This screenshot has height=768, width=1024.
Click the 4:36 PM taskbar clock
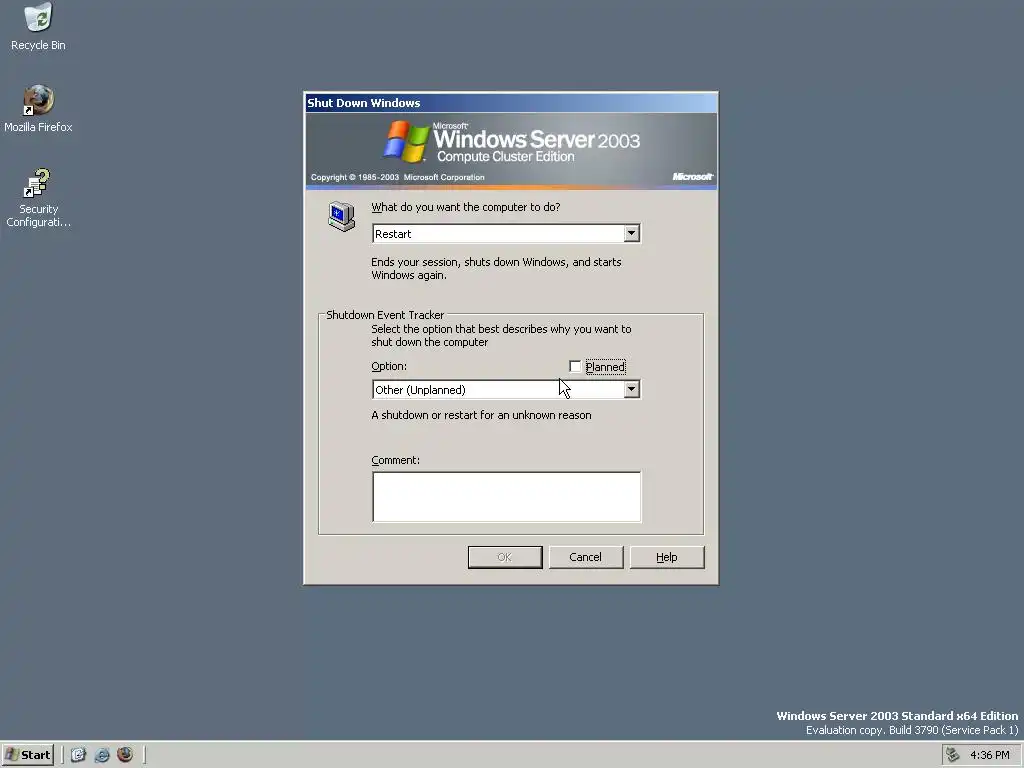pyautogui.click(x=989, y=755)
